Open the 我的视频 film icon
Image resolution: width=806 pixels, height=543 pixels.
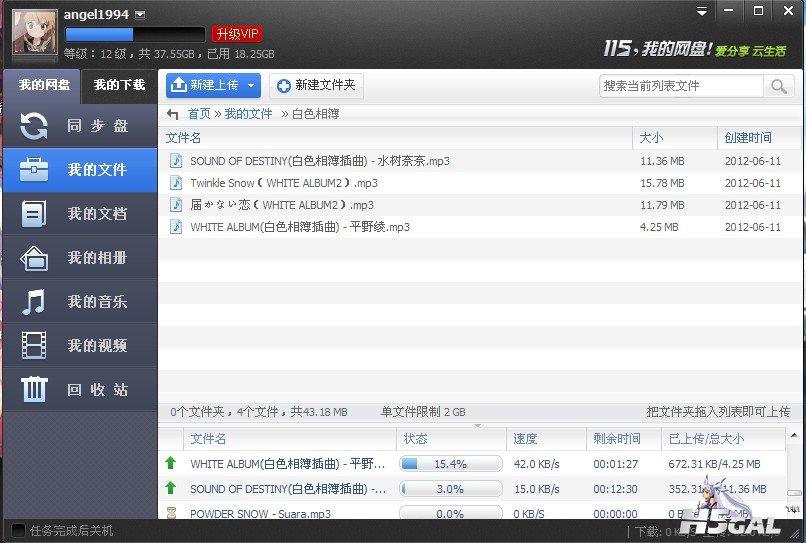(x=35, y=346)
